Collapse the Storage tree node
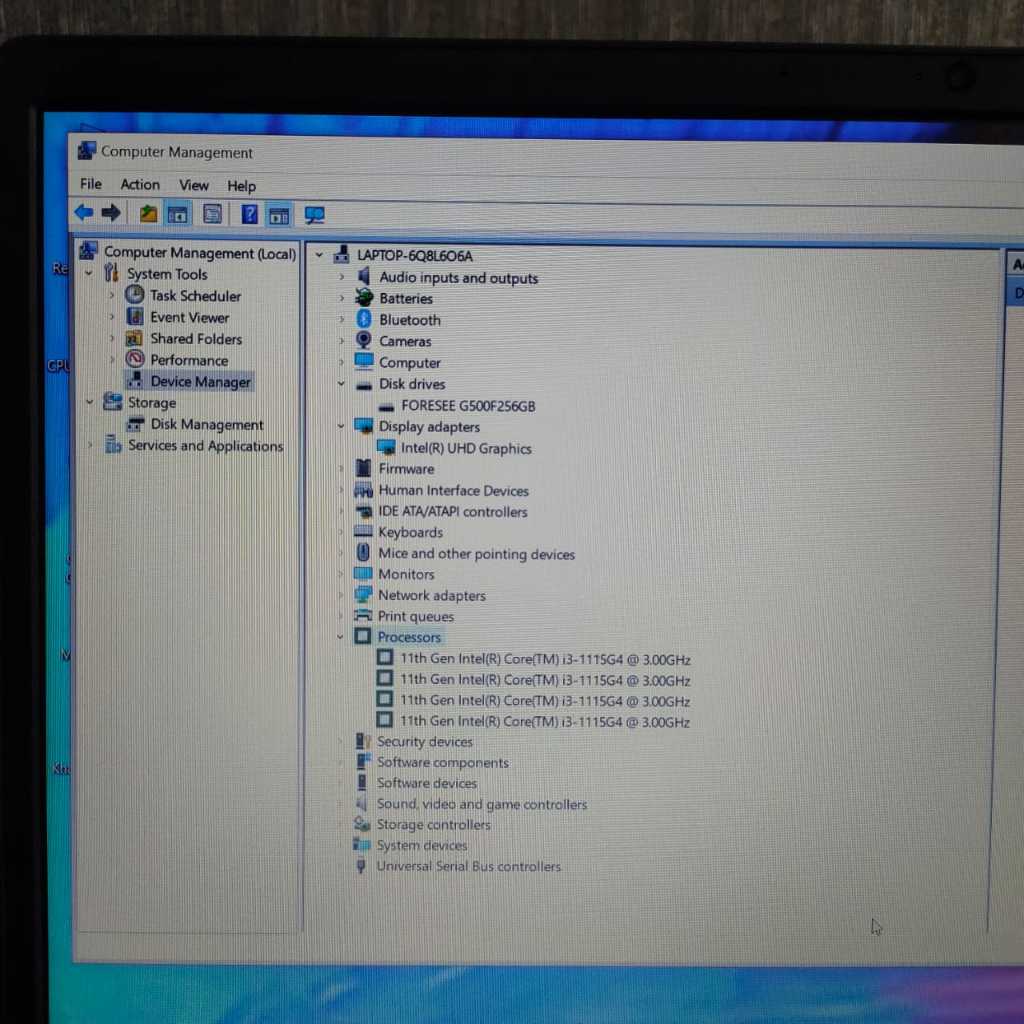This screenshot has width=1024, height=1024. coord(89,402)
